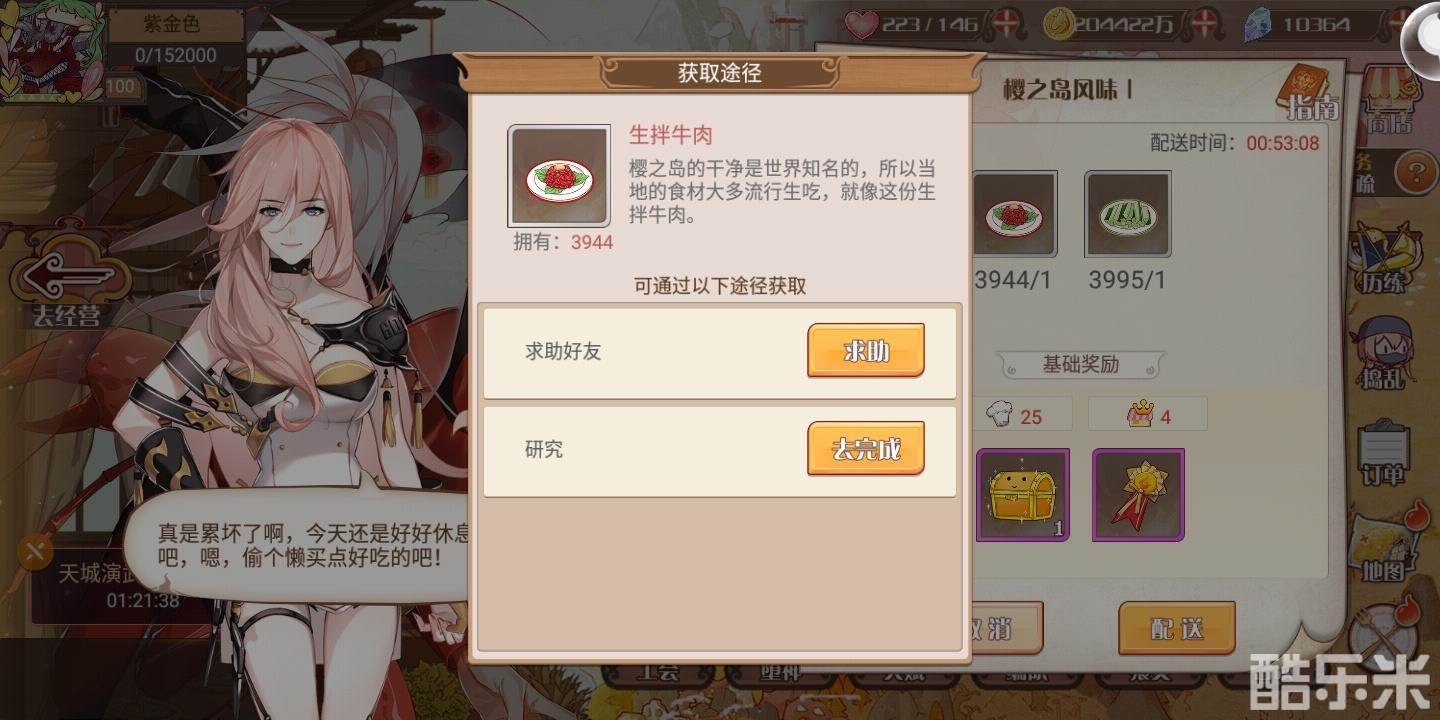
Task: Dismiss the speech bubble with X icon
Action: pyautogui.click(x=35, y=551)
